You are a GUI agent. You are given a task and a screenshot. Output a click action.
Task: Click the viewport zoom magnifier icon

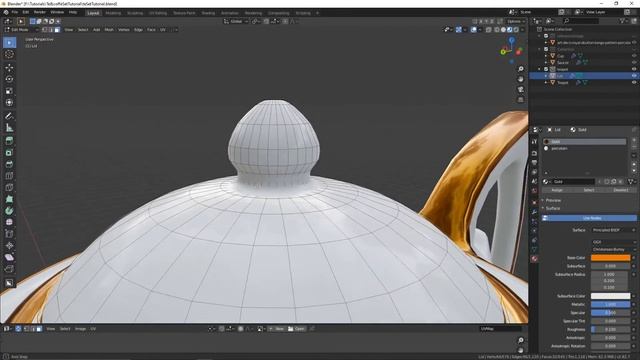pyautogui.click(x=521, y=69)
